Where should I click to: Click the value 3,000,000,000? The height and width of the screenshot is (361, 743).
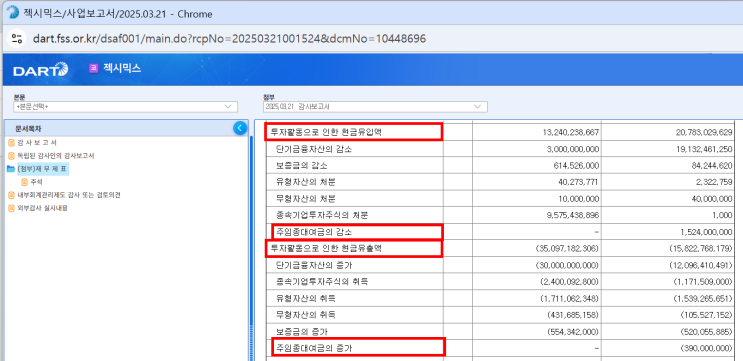[573, 149]
